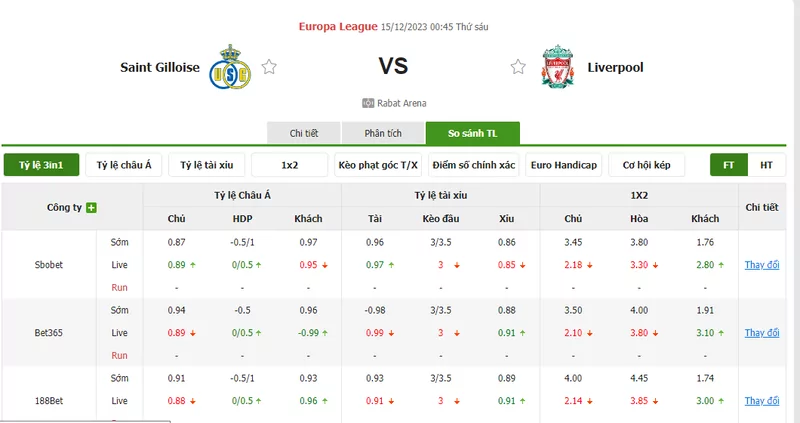800x423 pixels.
Task: Favorite Saint Gilloise with the star icon
Action: [269, 67]
